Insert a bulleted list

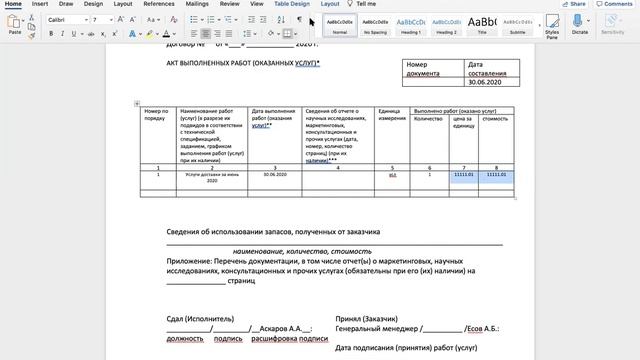[x=194, y=20]
